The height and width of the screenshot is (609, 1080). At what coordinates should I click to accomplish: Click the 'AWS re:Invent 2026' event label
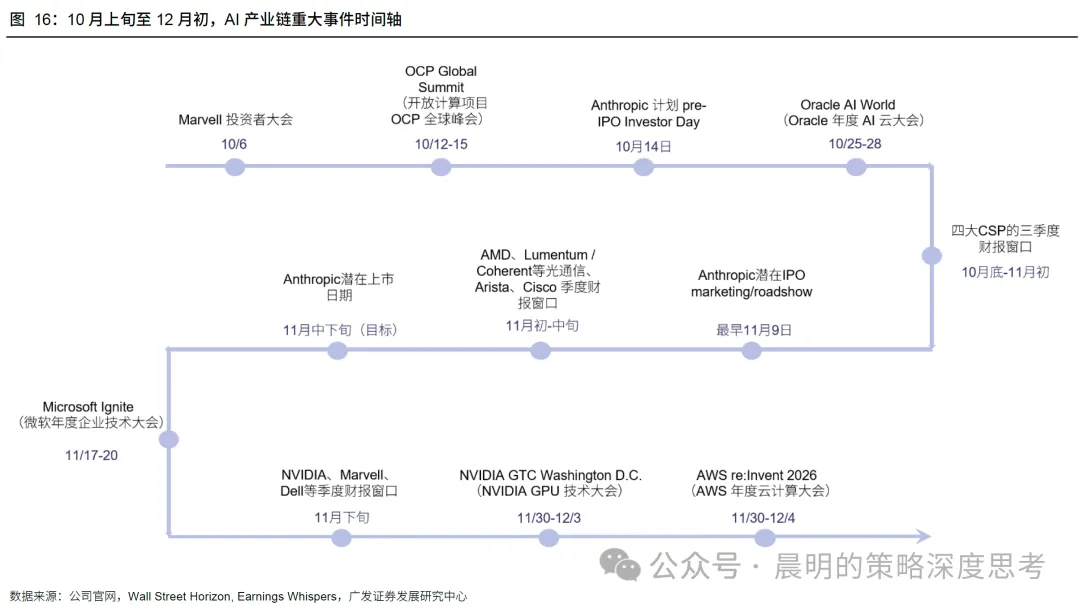(760, 483)
